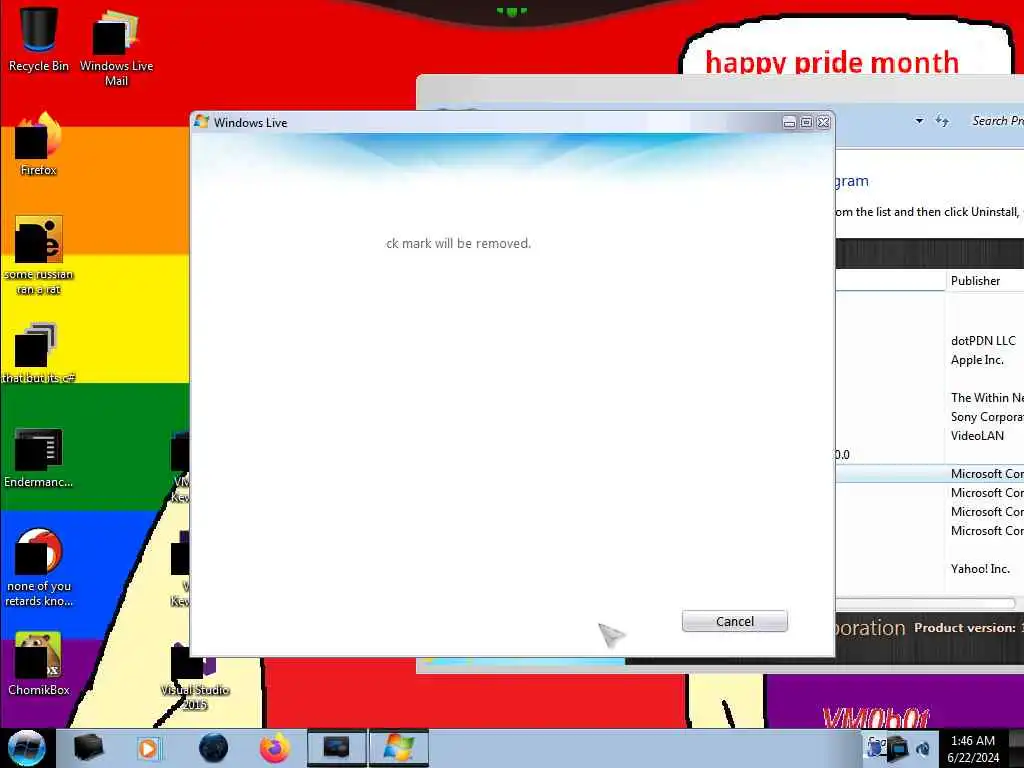Select the 'none of you' desktop icon
This screenshot has height=768, width=1024.
pyautogui.click(x=39, y=568)
